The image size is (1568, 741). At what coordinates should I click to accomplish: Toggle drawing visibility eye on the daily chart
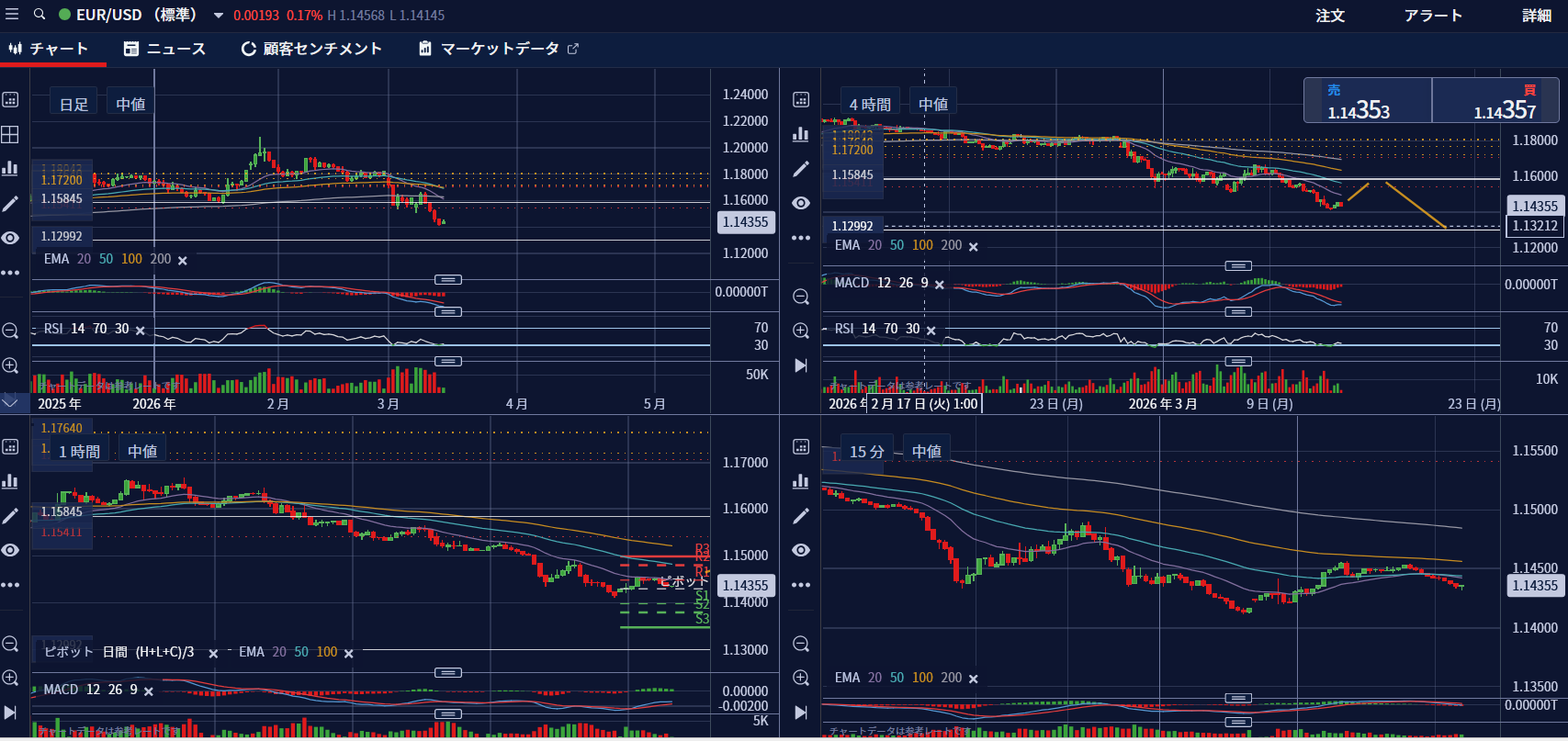click(10, 238)
